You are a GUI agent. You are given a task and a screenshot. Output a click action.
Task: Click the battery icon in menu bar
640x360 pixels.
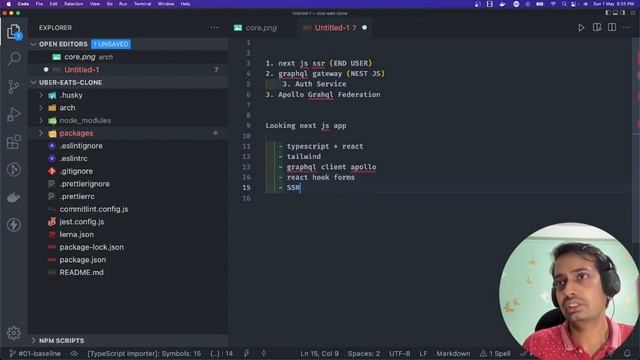point(540,4)
